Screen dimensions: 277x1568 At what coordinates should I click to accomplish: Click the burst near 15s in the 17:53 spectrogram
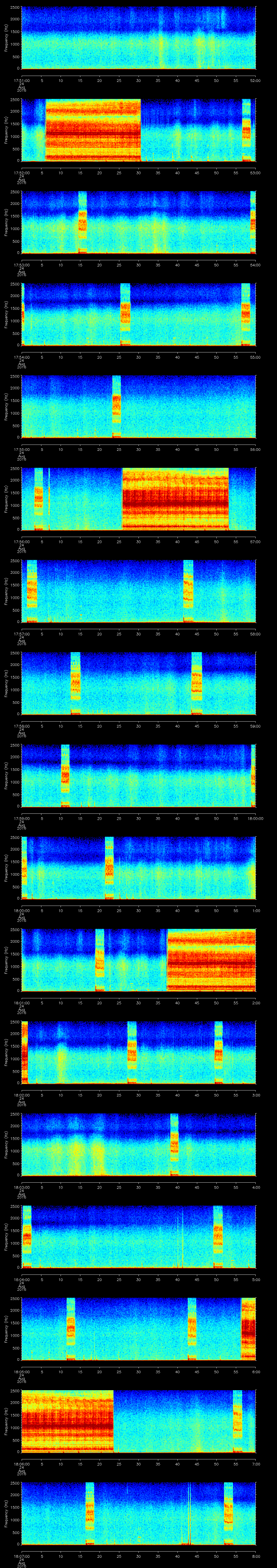pyautogui.click(x=82, y=222)
